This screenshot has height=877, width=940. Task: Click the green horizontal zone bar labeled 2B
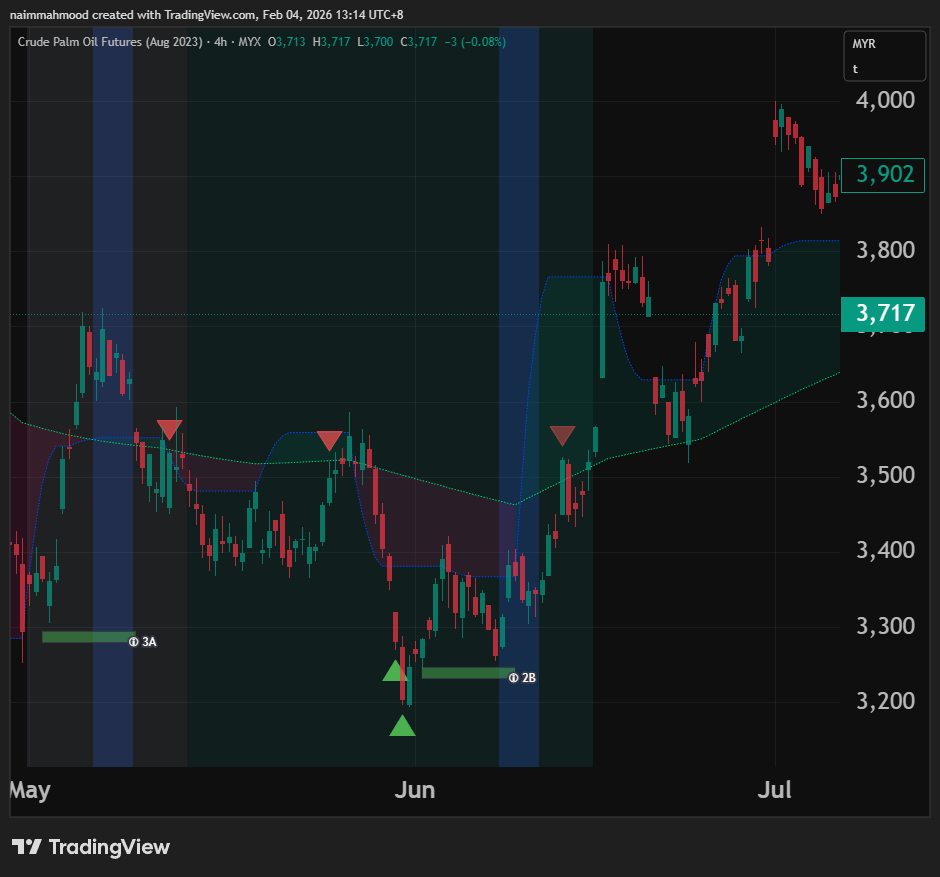[x=465, y=673]
